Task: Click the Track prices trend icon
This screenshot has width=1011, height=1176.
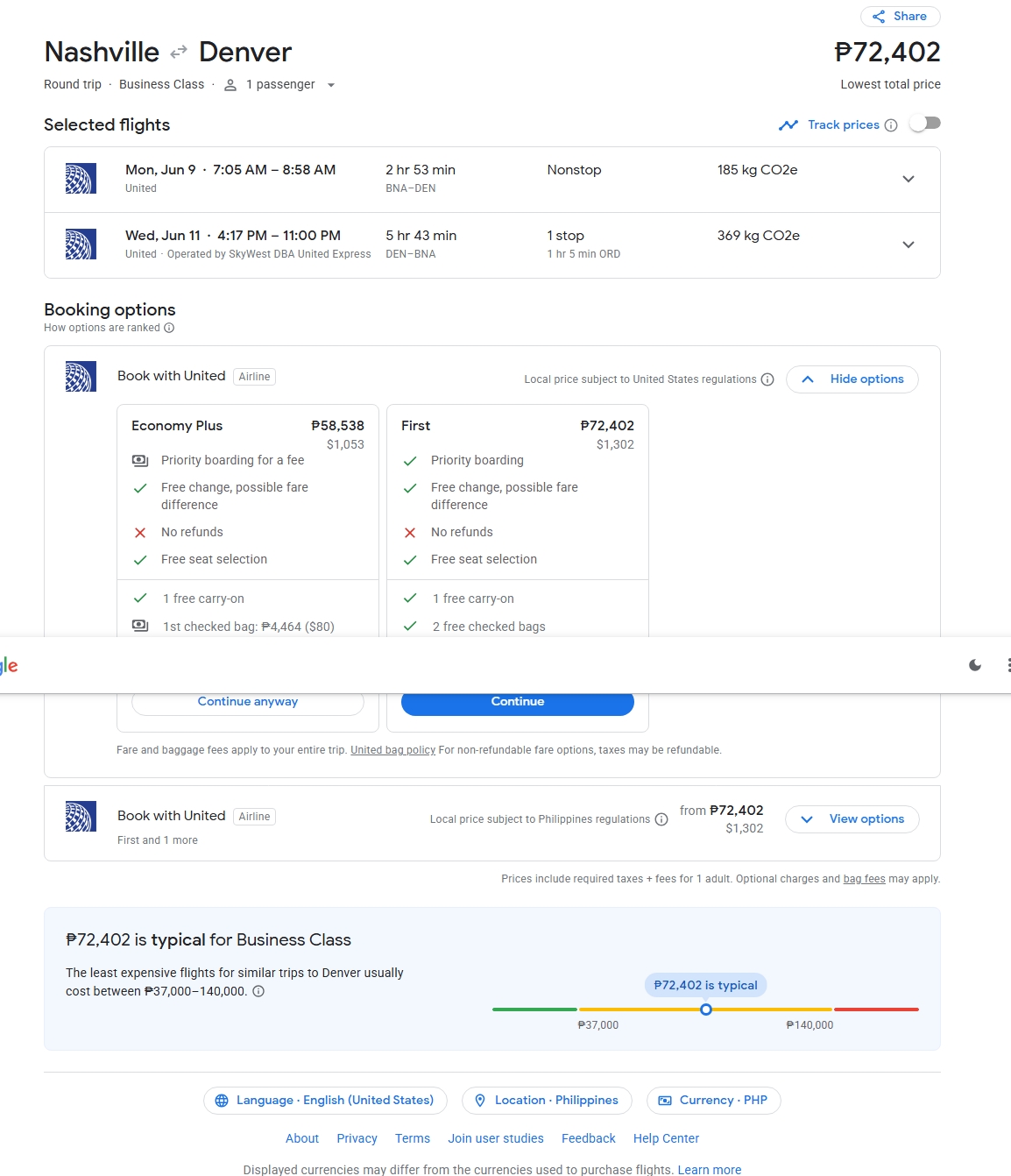Action: (788, 125)
